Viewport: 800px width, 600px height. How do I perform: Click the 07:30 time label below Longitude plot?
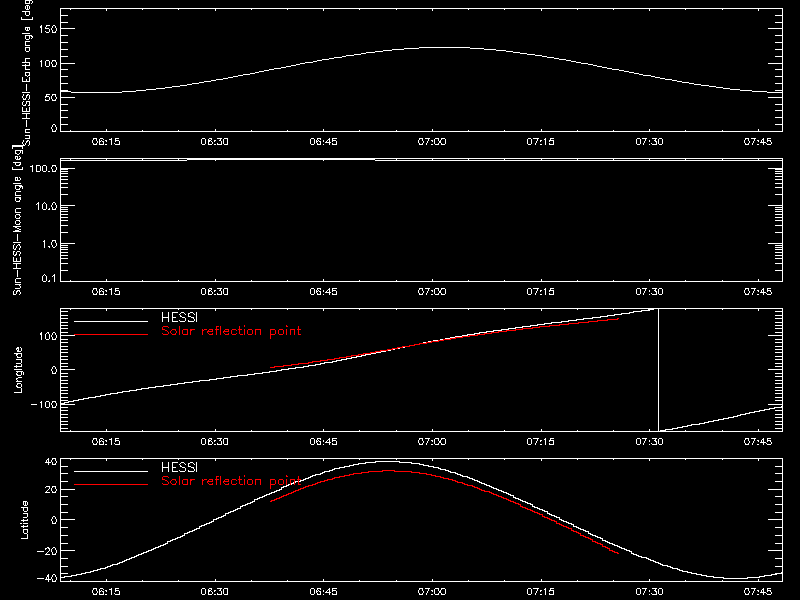(x=649, y=442)
